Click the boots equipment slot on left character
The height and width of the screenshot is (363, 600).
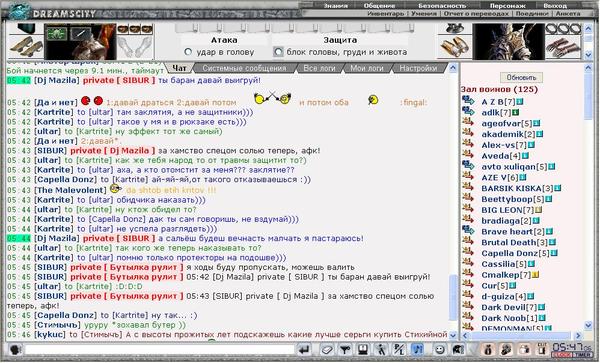pos(26,47)
